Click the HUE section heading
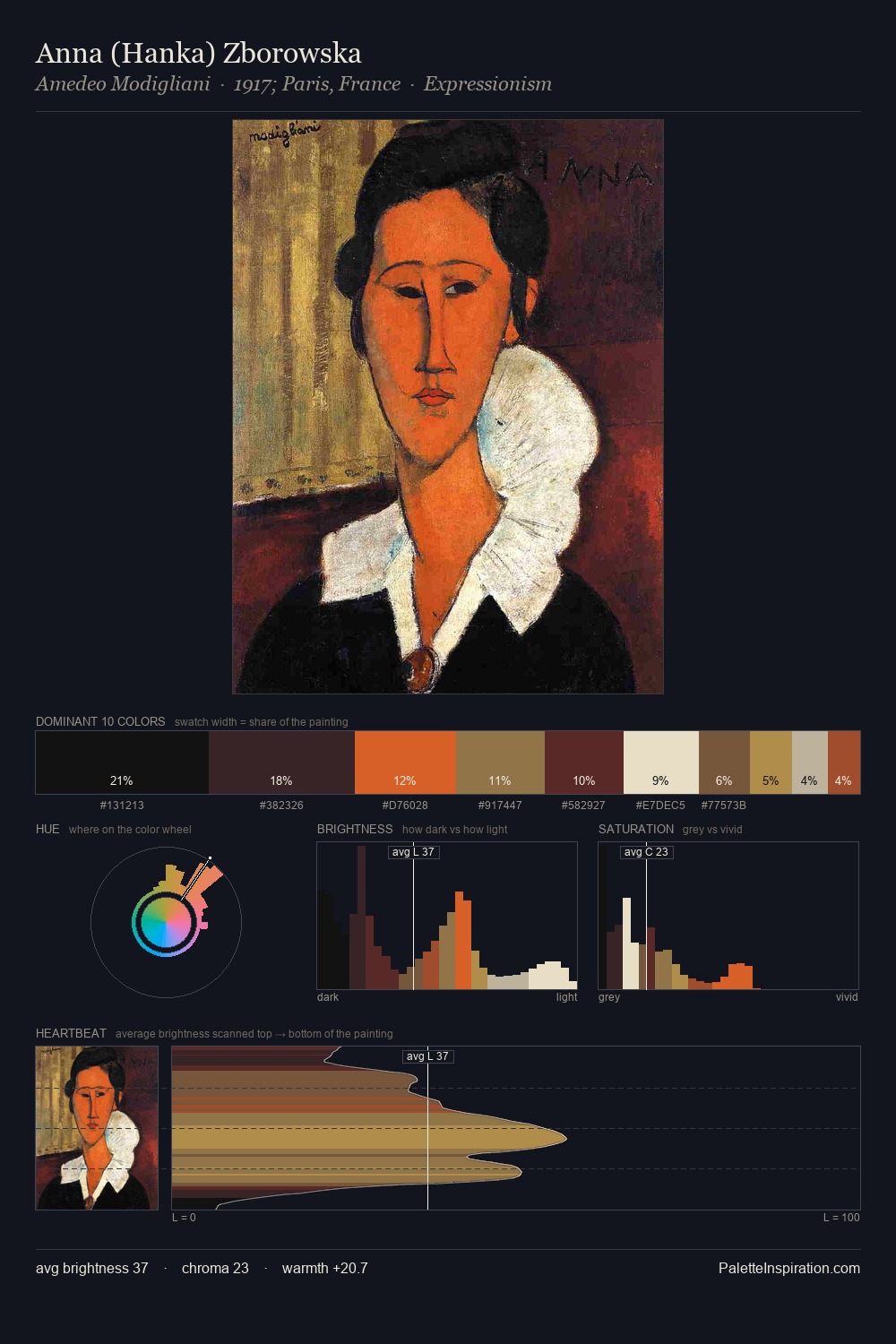This screenshot has height=1344, width=896. pyautogui.click(x=47, y=829)
